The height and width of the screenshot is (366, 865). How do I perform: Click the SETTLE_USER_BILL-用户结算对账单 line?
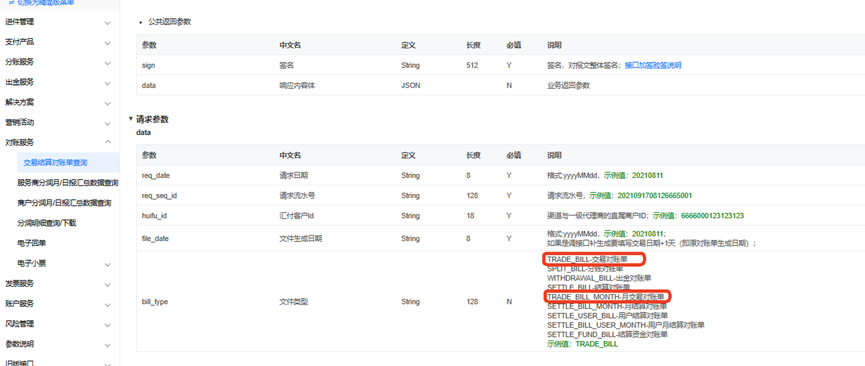pyautogui.click(x=606, y=316)
